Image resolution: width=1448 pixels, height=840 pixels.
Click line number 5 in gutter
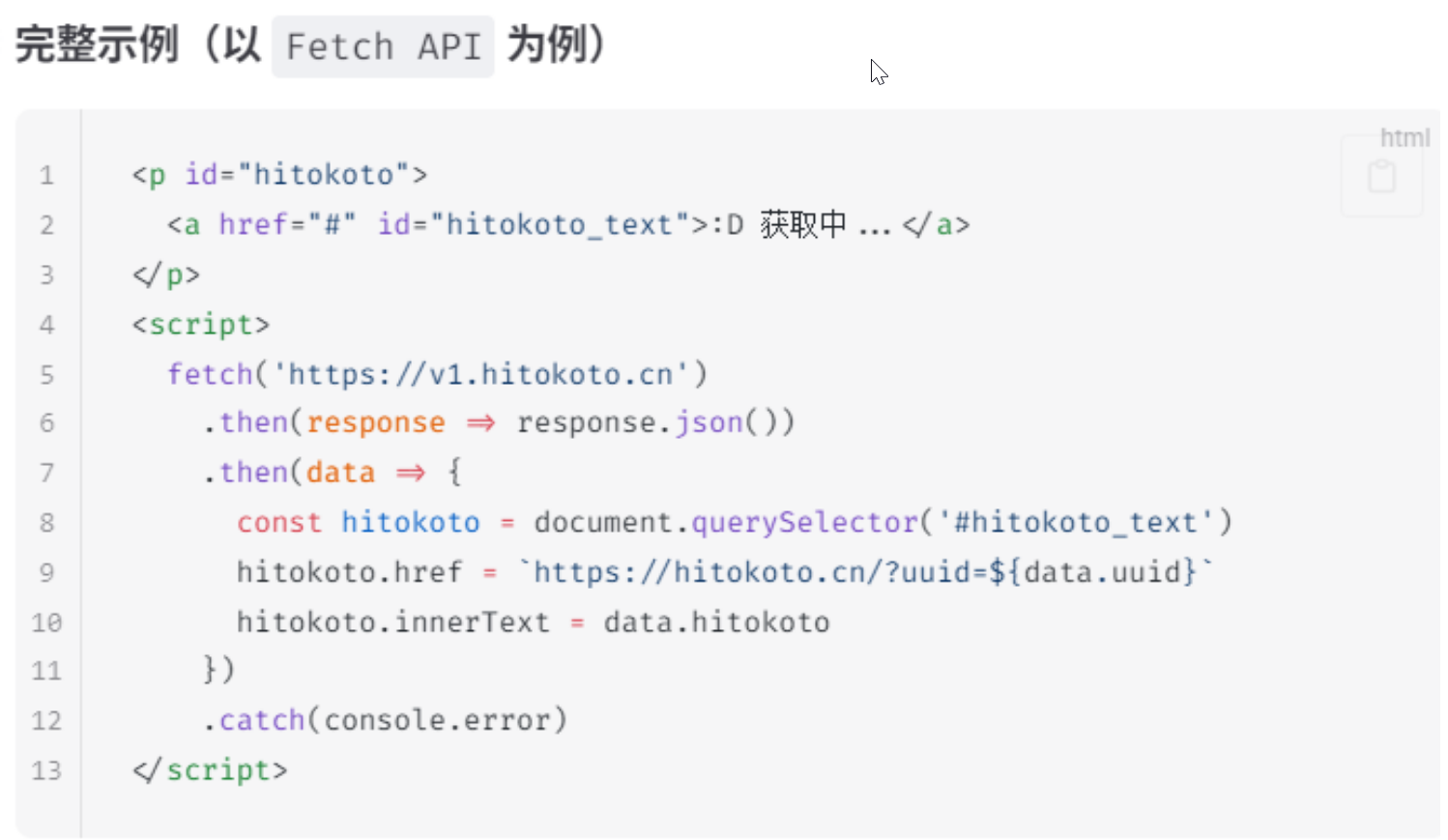click(x=45, y=375)
